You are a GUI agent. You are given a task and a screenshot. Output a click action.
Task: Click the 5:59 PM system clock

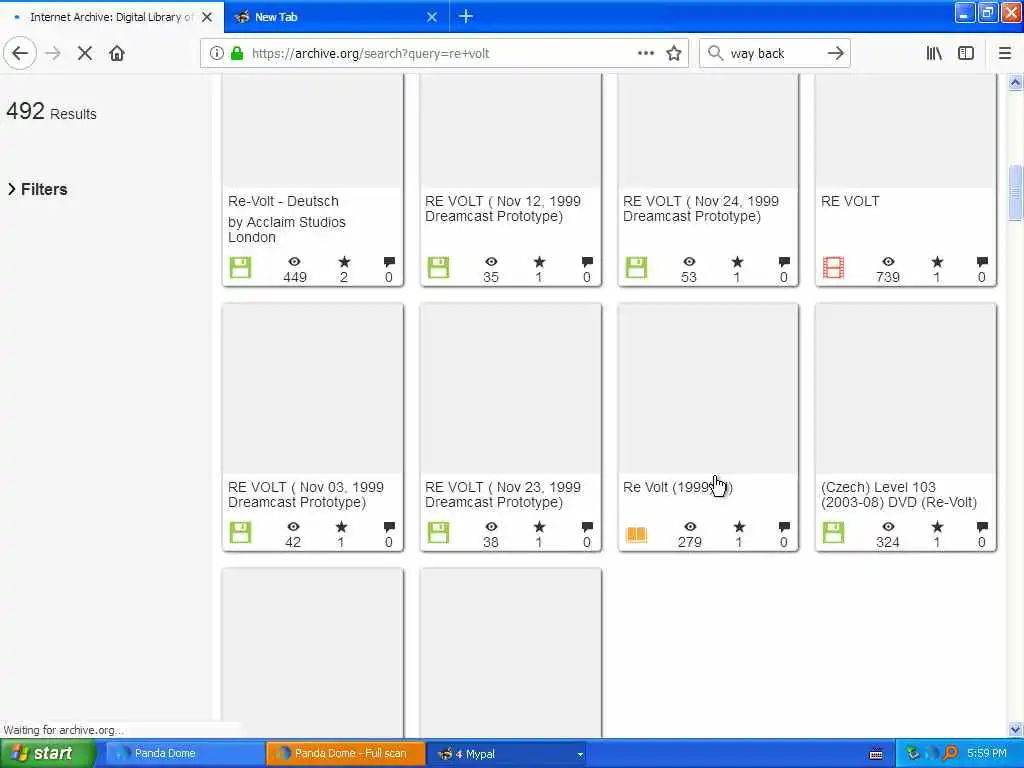pyautogui.click(x=986, y=754)
